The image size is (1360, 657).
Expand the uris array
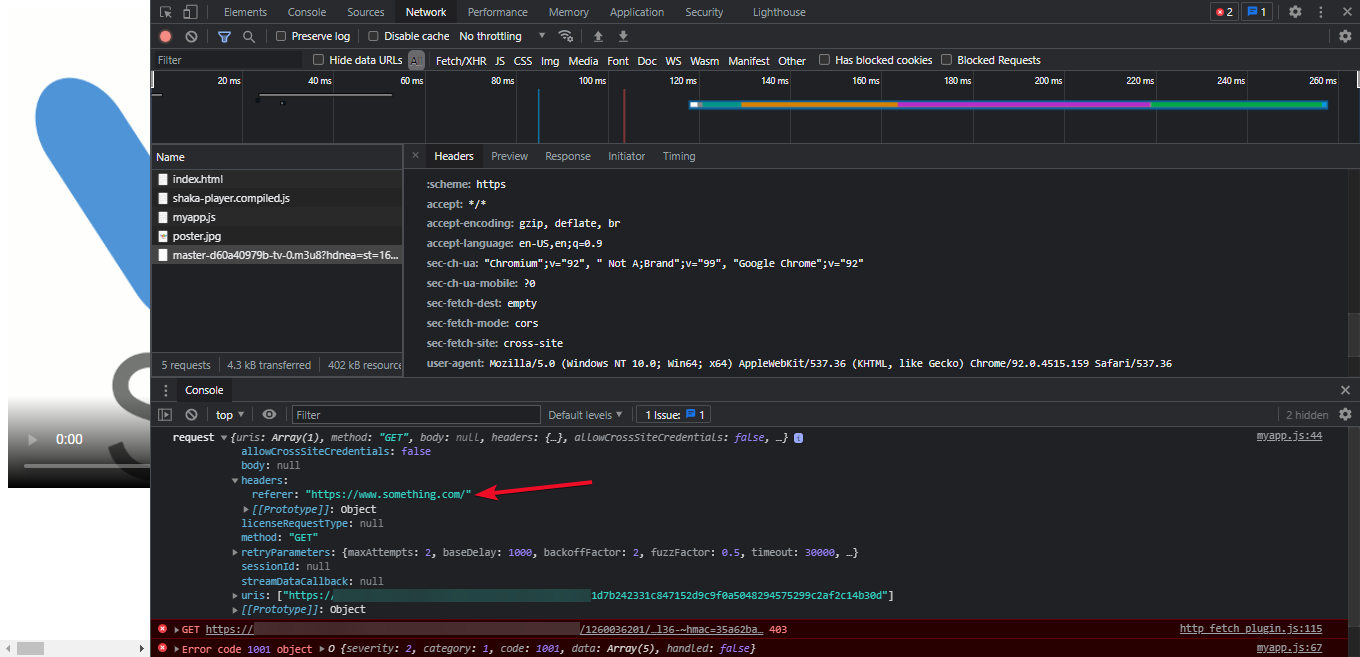click(236, 596)
